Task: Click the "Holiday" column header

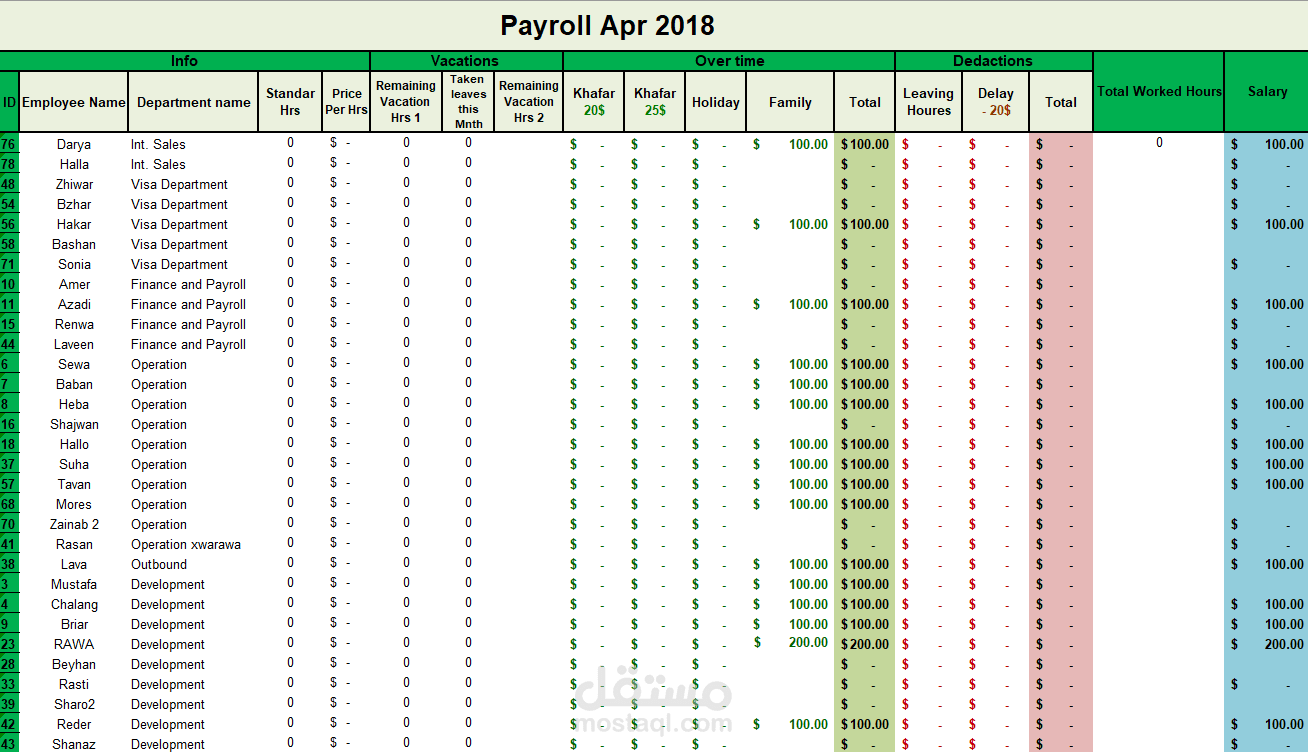Action: [715, 101]
